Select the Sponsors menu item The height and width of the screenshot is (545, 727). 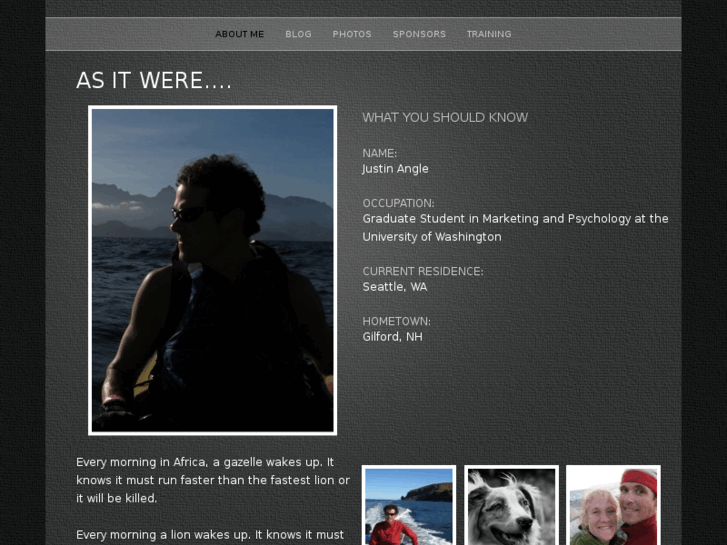pyautogui.click(x=419, y=34)
